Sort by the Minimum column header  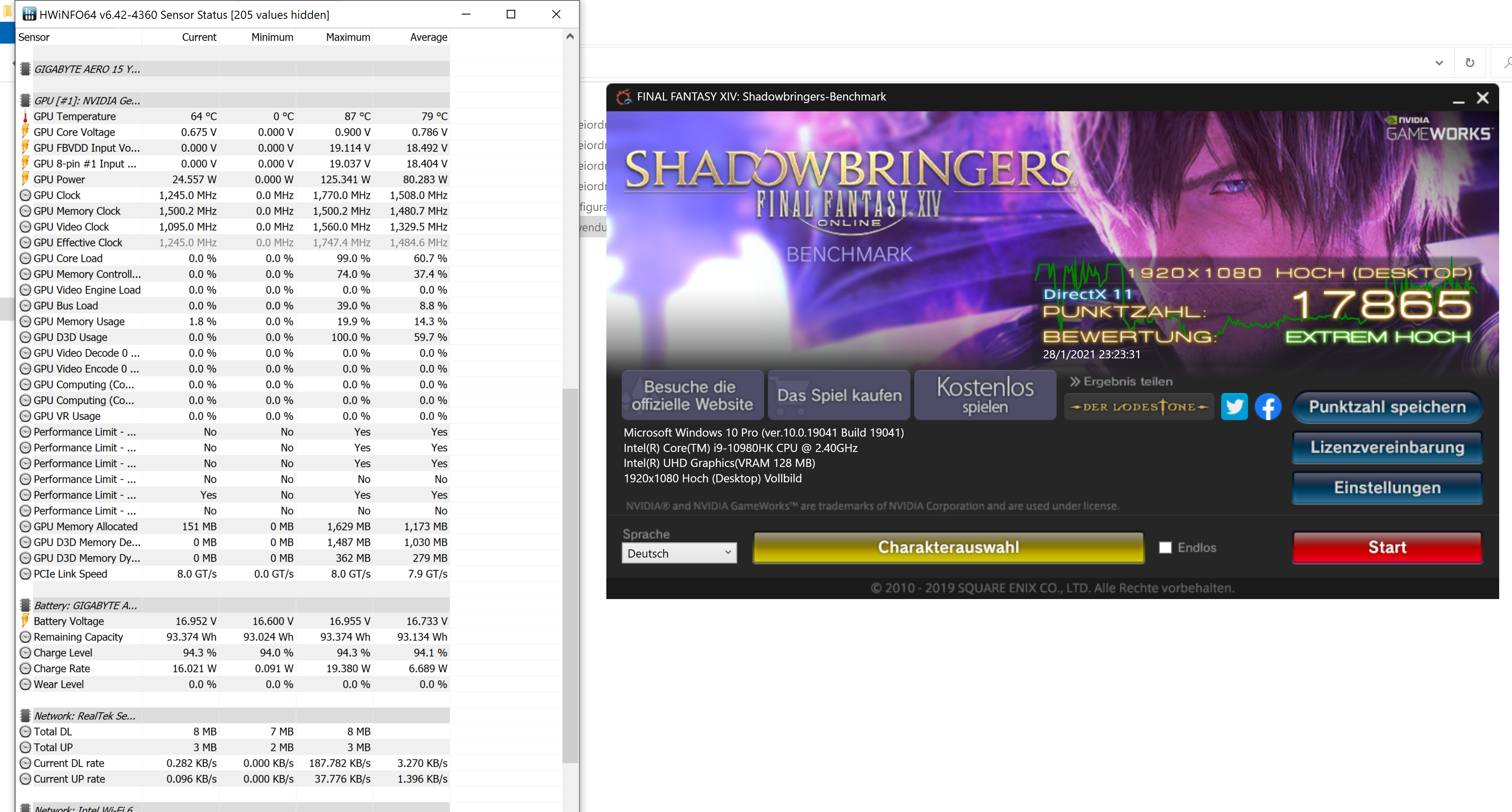tap(258, 37)
